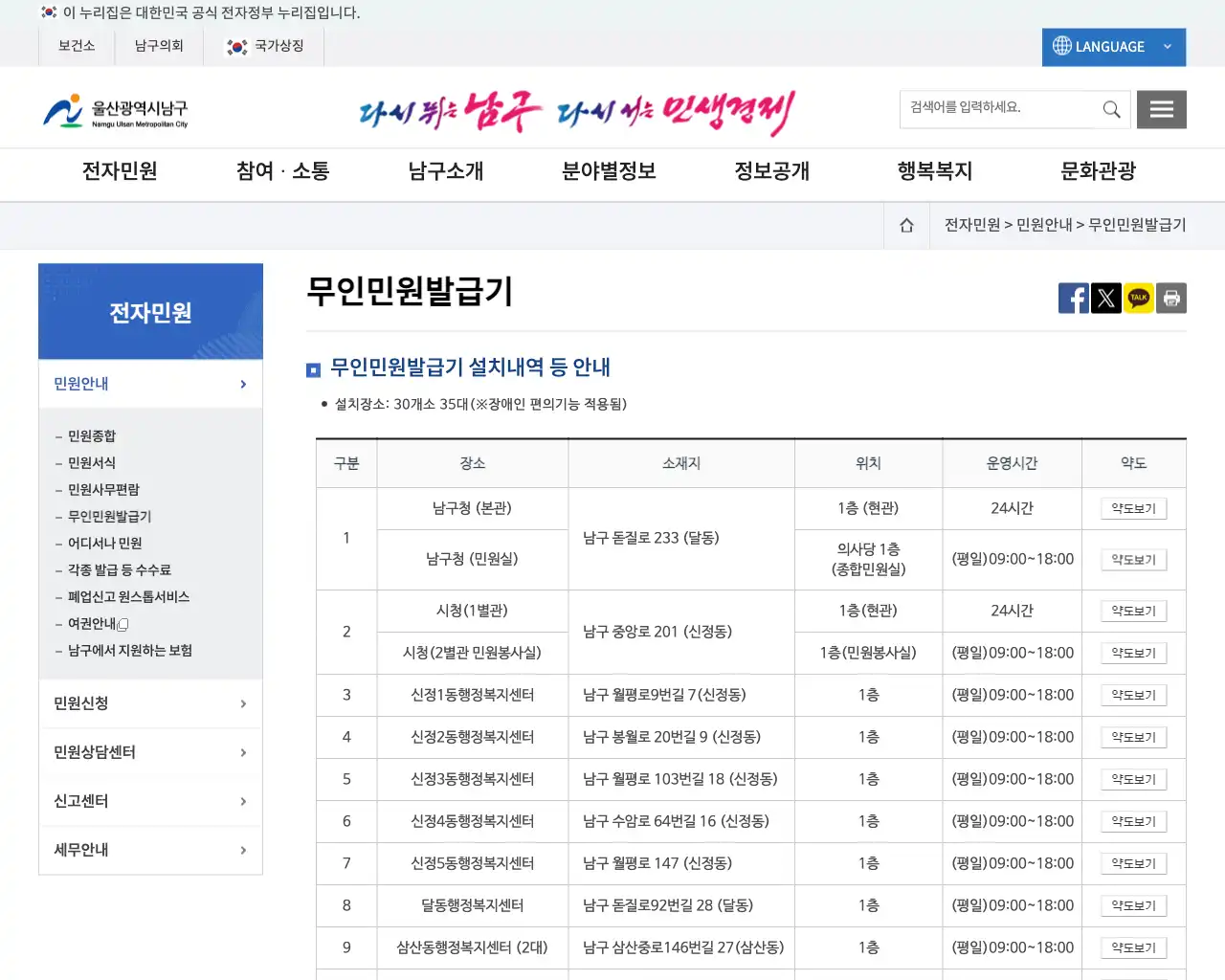Expand 세무안내 sidebar section
The width and height of the screenshot is (1225, 980).
point(150,850)
